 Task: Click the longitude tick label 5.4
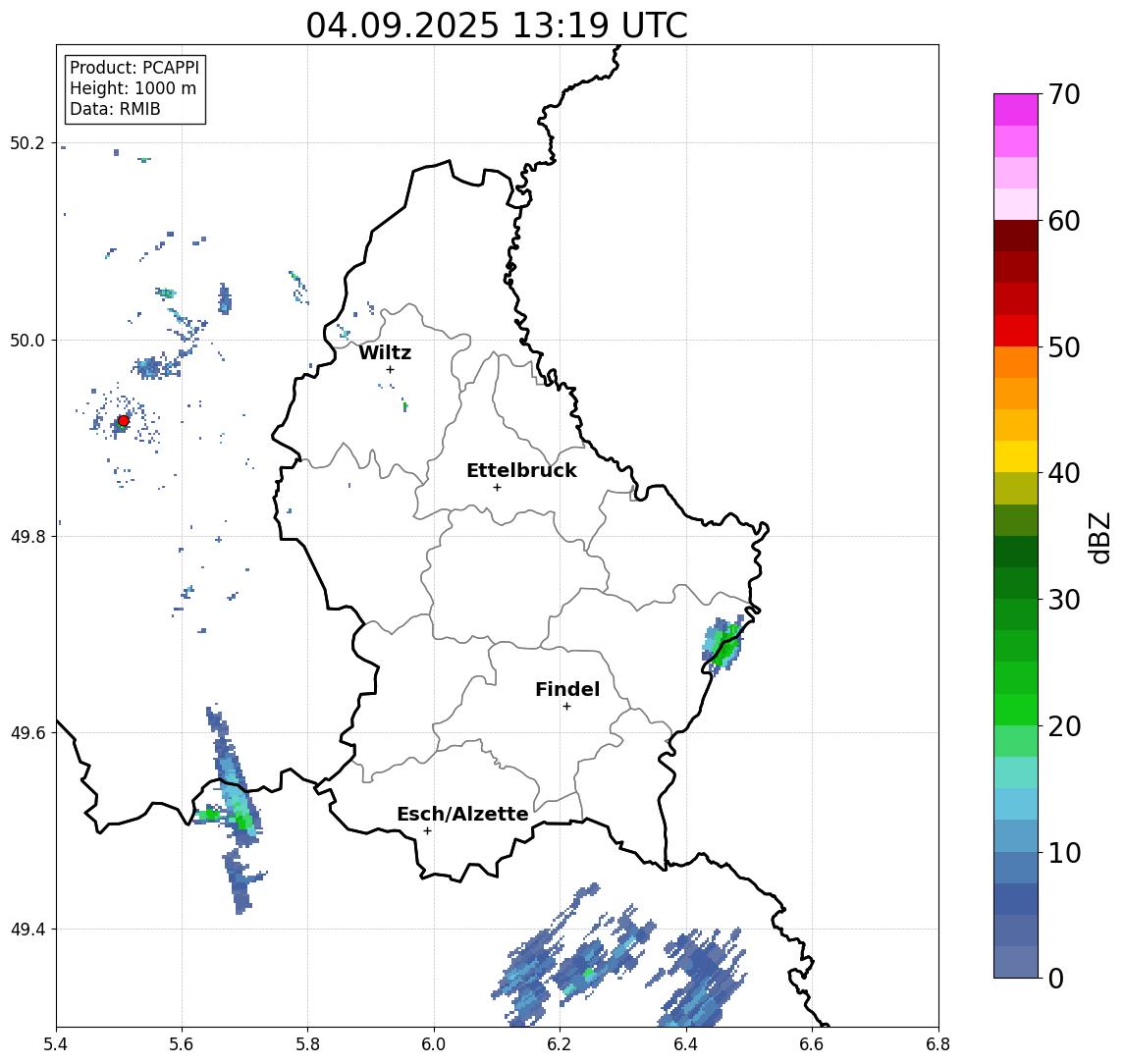click(56, 1044)
